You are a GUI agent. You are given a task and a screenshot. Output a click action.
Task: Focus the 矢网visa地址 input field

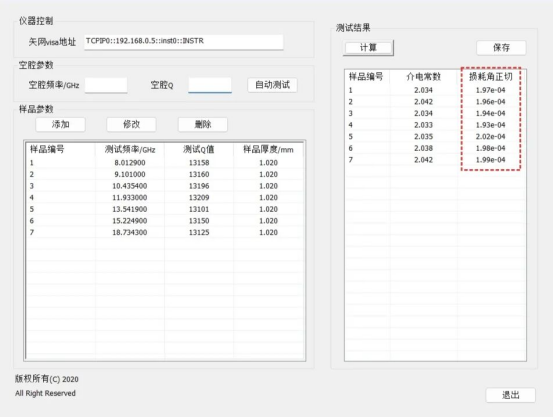(x=184, y=42)
